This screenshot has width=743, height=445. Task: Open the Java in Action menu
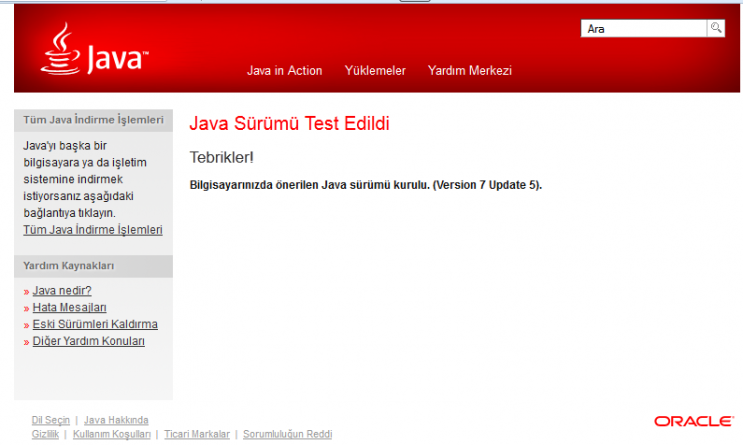[x=284, y=71]
